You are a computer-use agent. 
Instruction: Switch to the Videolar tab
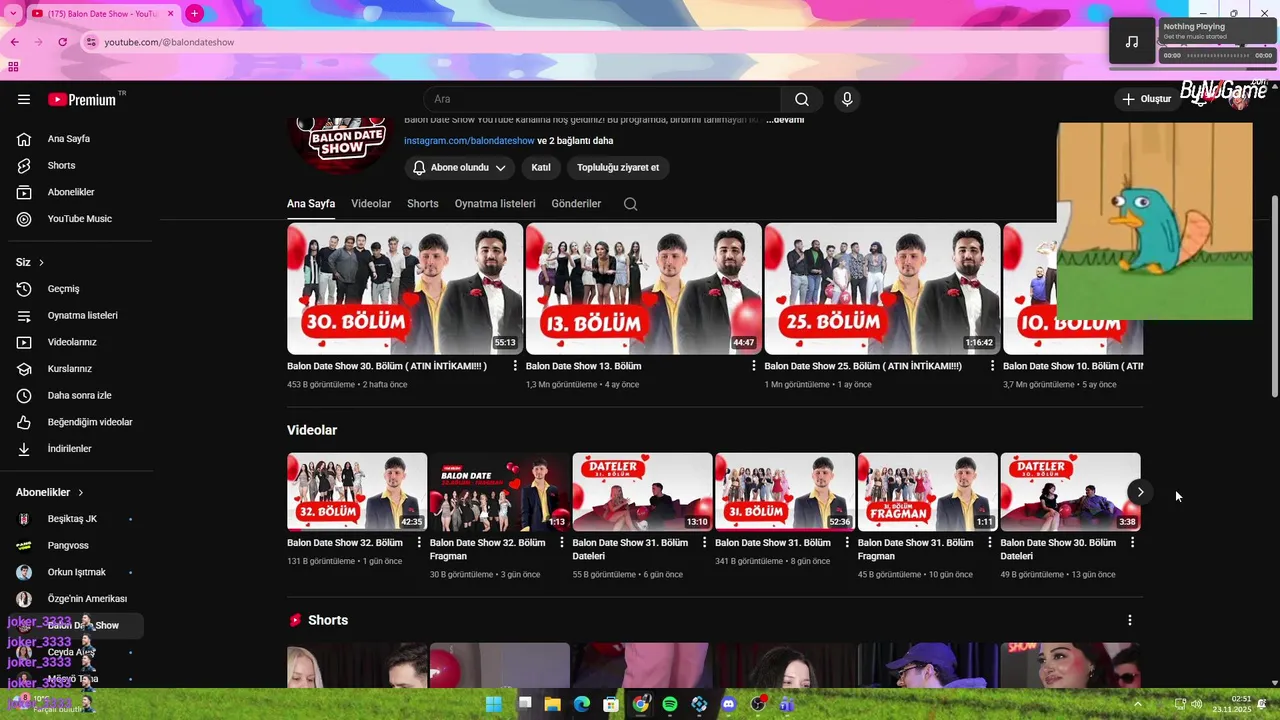(371, 204)
